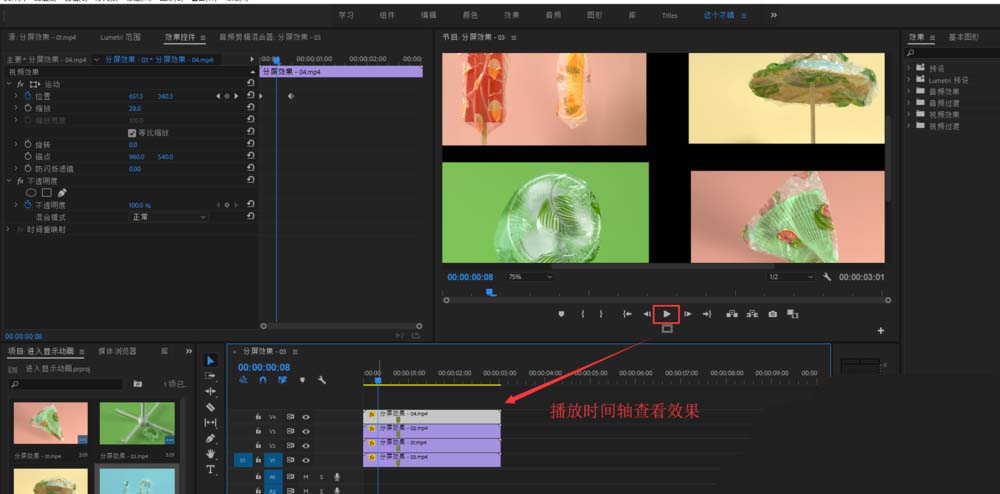Viewport: 1000px width, 494px height.
Task: Go to In point in program monitor
Action: [628, 314]
